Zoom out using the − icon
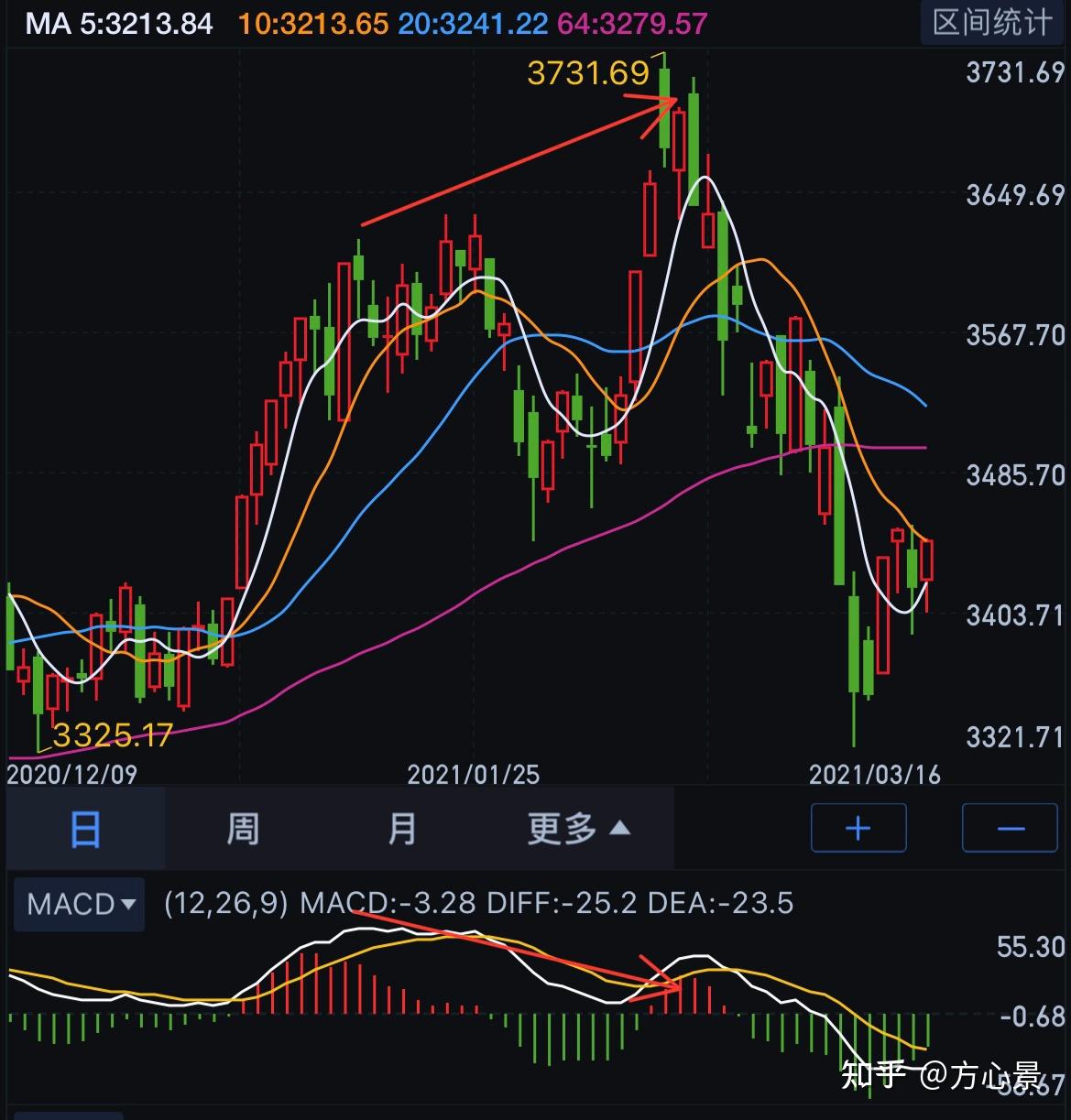 coord(1009,827)
